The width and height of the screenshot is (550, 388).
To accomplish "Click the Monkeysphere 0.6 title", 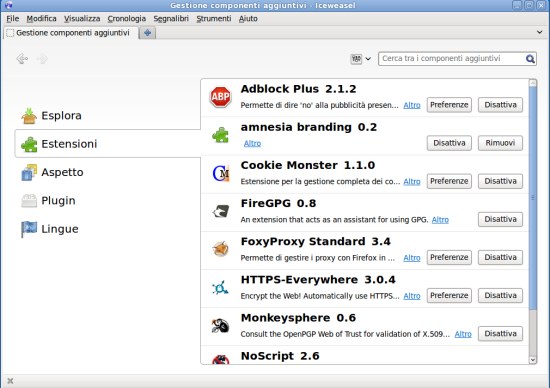I will [298, 318].
